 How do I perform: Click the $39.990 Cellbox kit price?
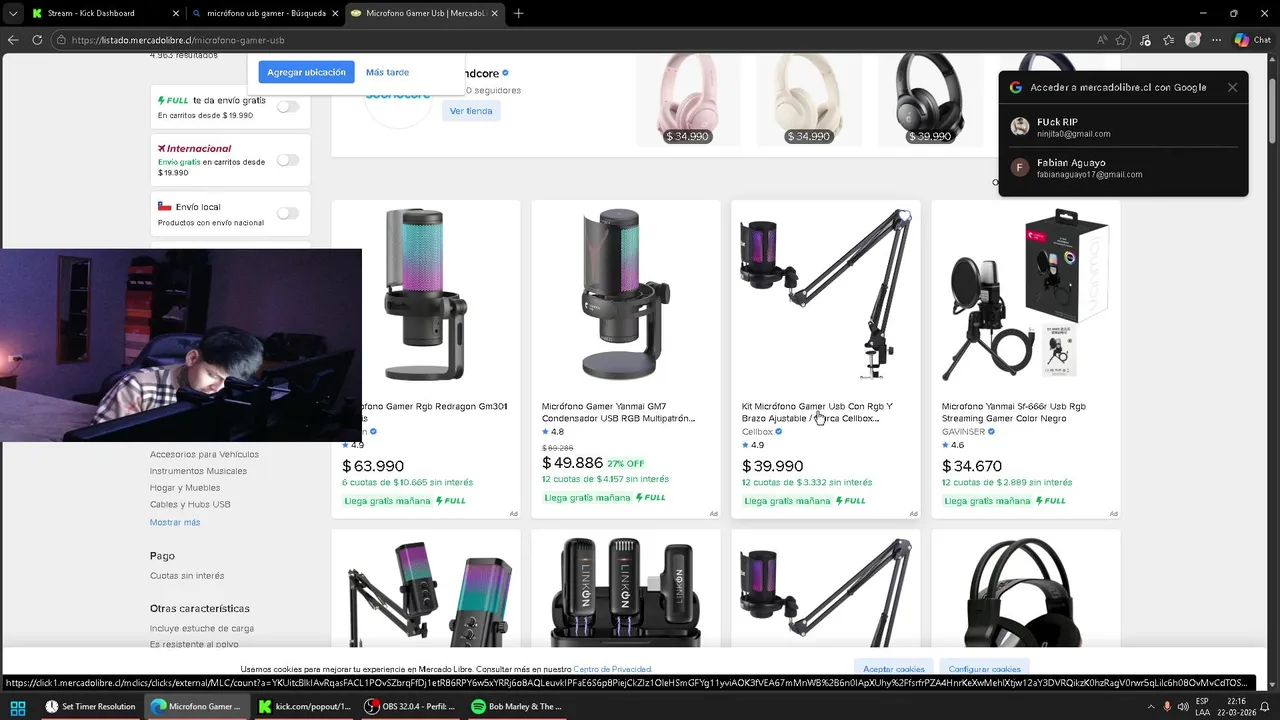click(772, 466)
